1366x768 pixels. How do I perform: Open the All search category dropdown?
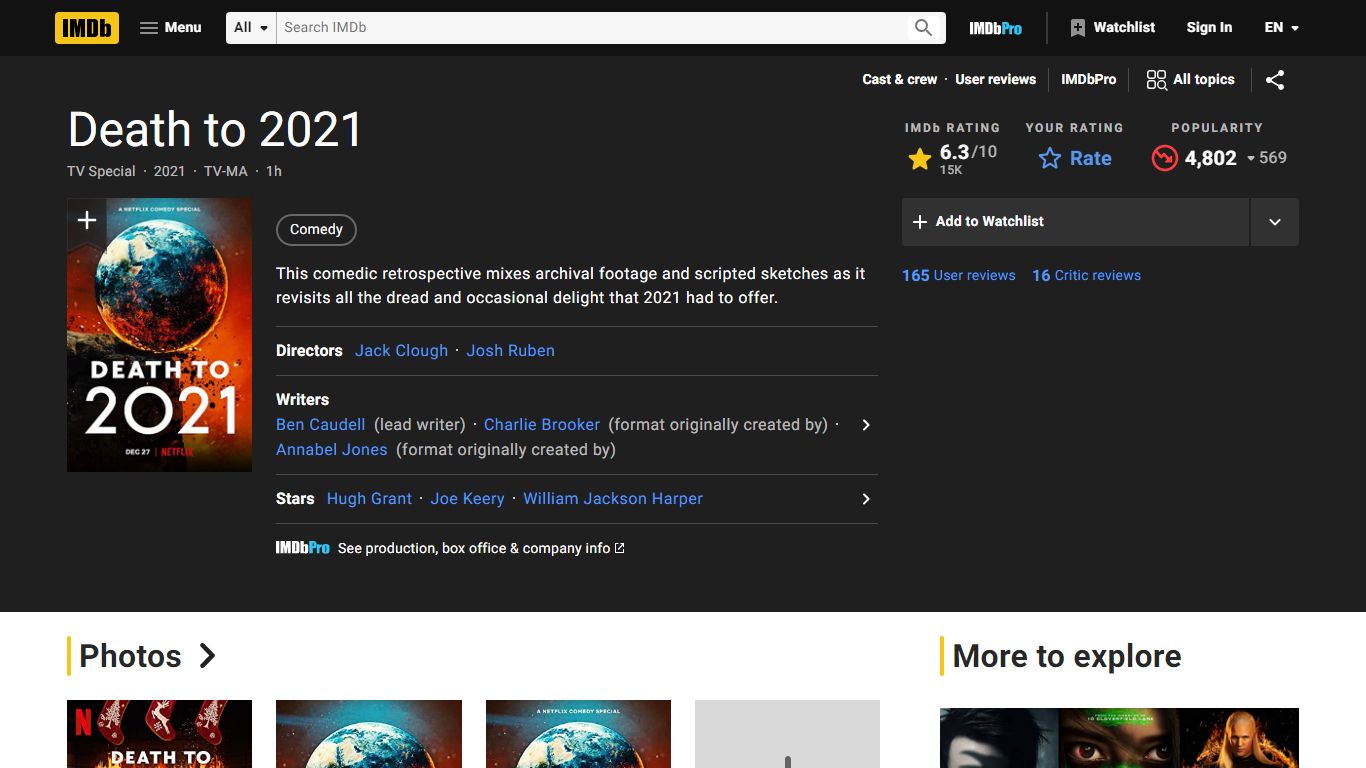[251, 28]
